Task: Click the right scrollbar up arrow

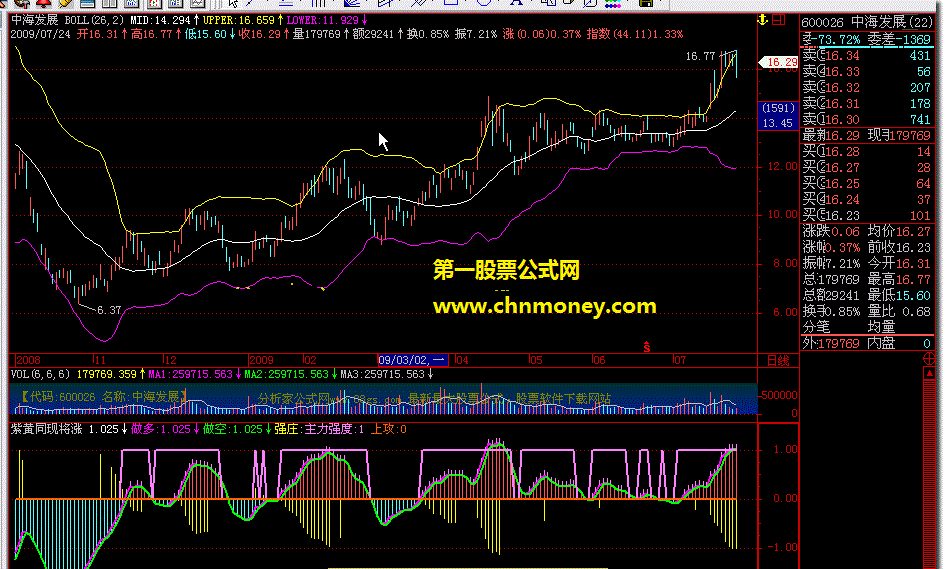Action: point(929,374)
